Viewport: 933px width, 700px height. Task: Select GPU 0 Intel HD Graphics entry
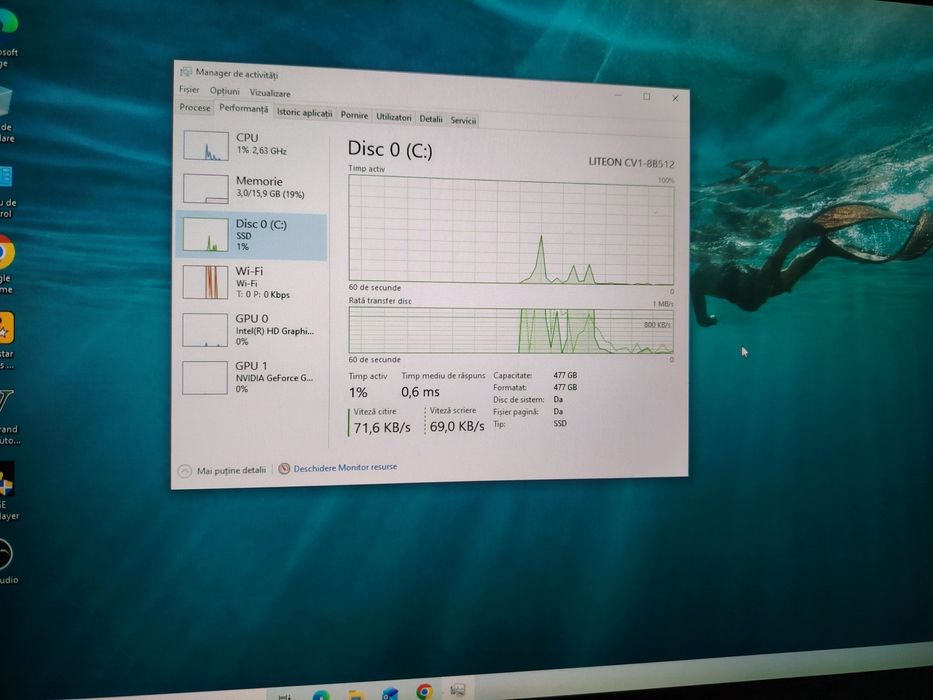click(251, 330)
